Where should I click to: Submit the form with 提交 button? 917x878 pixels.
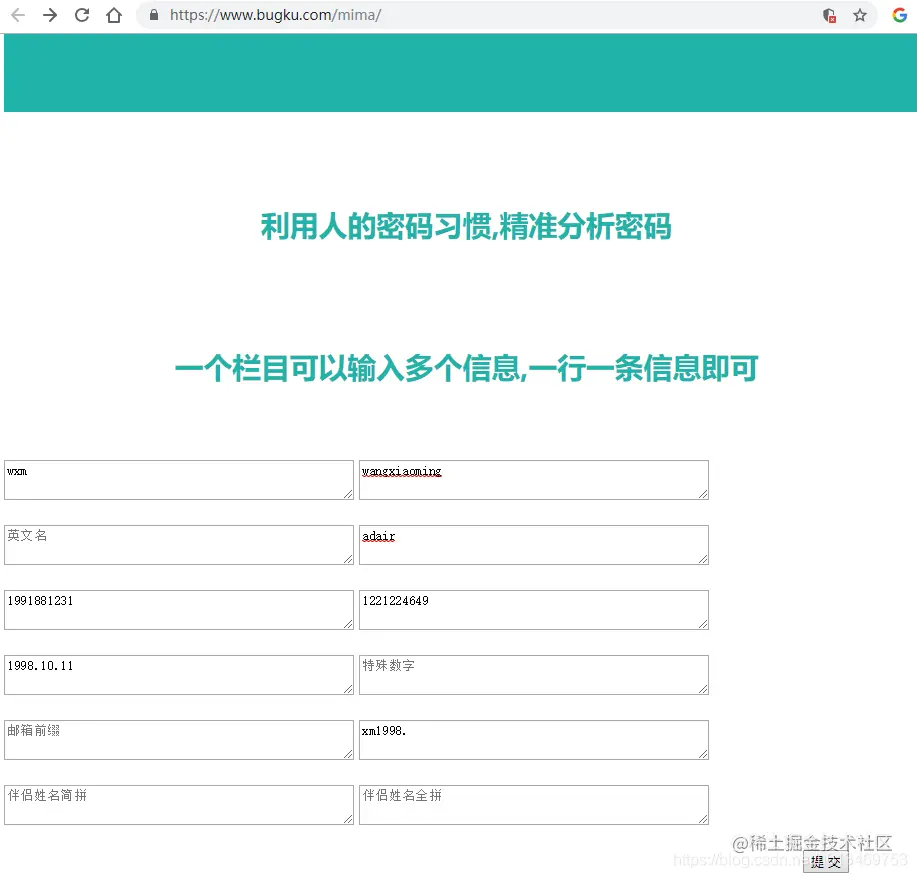pos(826,861)
